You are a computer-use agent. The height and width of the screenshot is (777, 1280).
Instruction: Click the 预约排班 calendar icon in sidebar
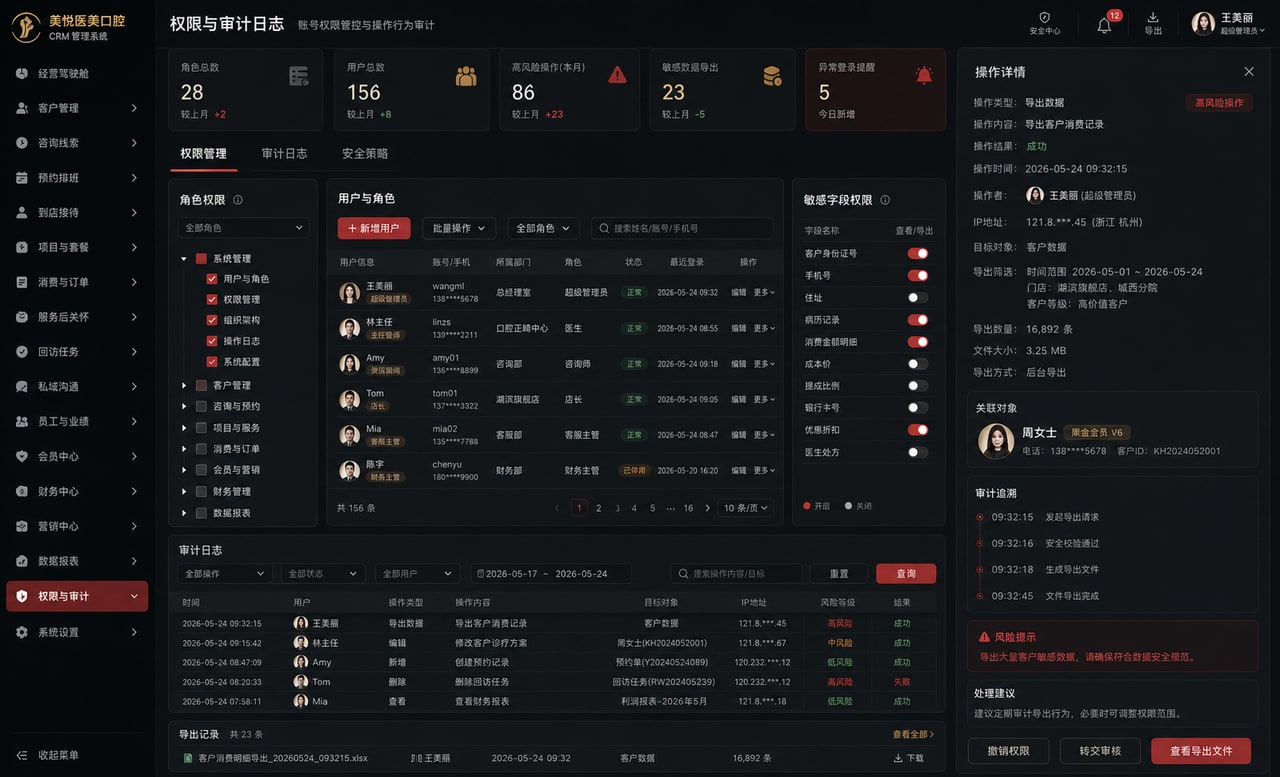point(22,178)
